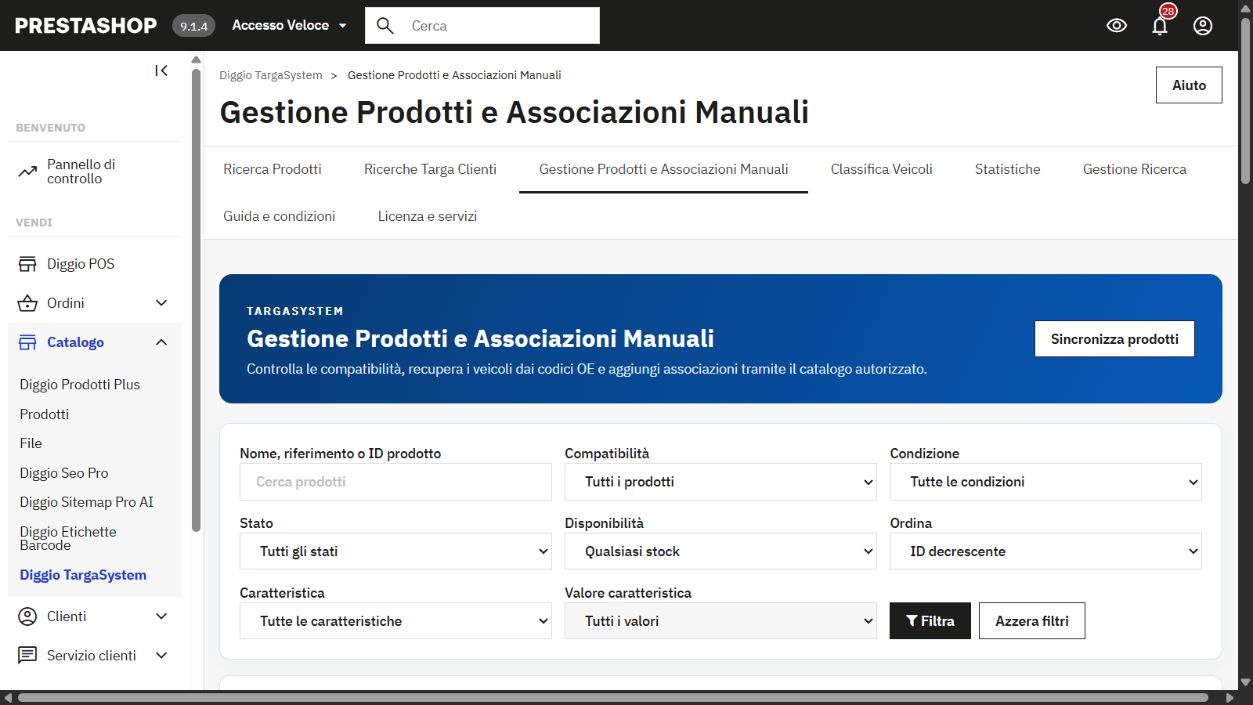Screen dimensions: 1253x705
Task: Switch to Ricerca Prodotti tab
Action: pos(273,169)
